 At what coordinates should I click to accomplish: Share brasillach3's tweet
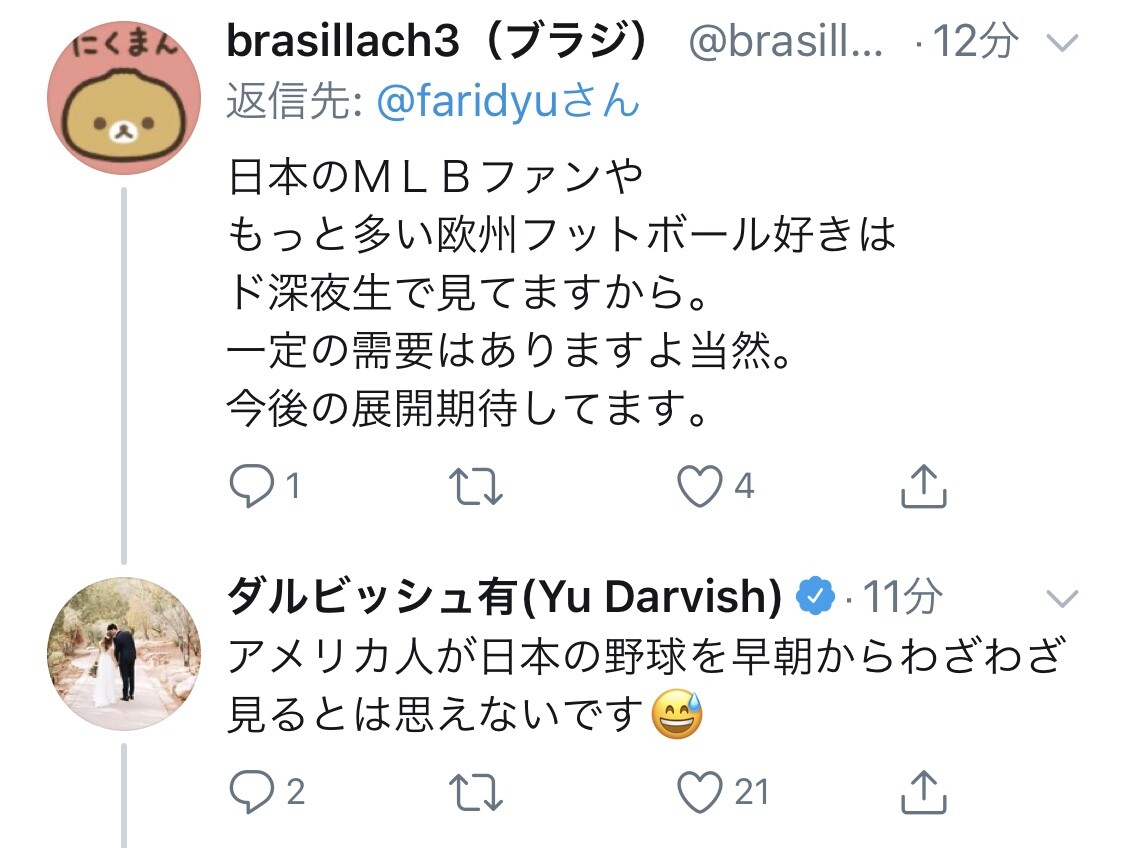923,486
